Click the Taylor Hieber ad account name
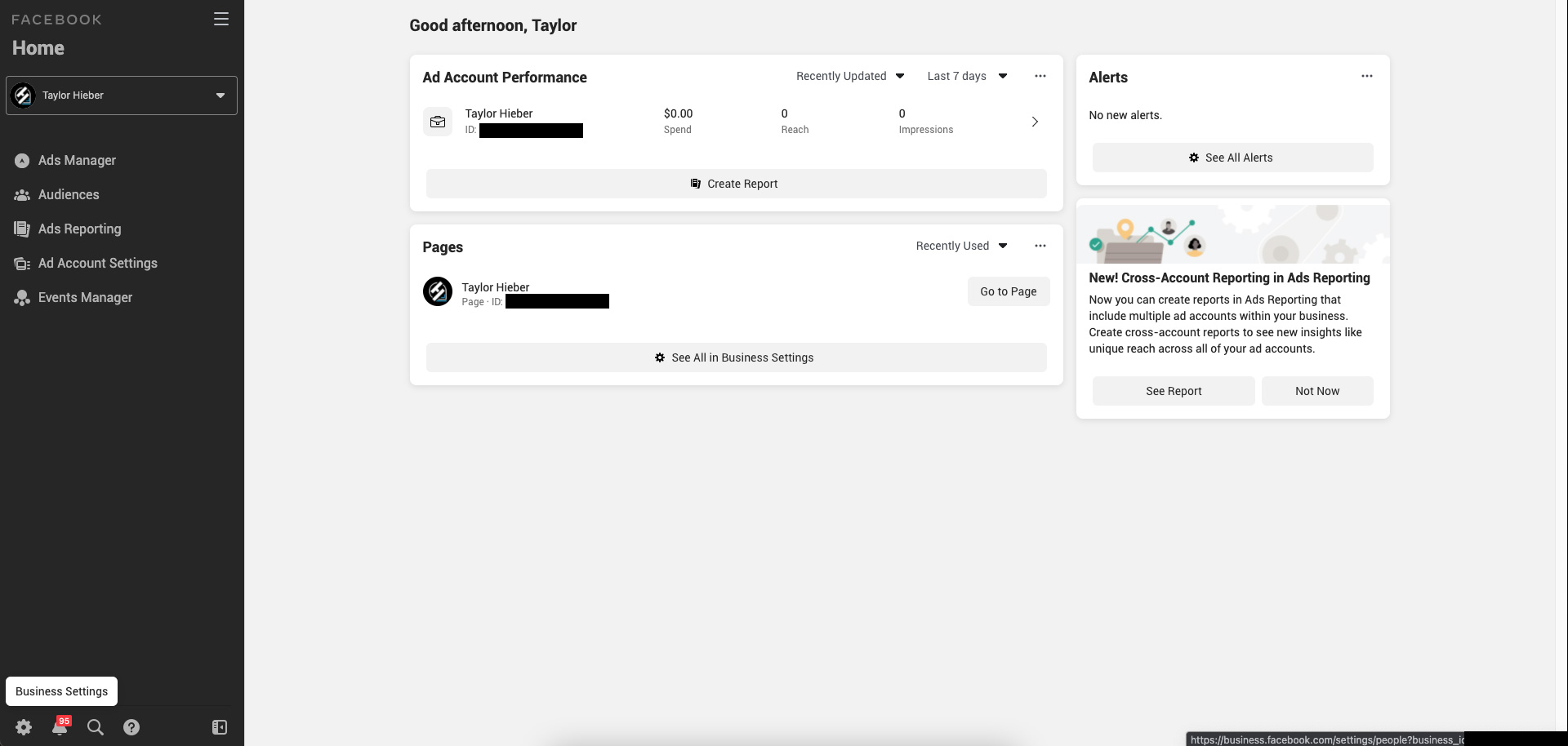The image size is (1568, 746). pyautogui.click(x=499, y=113)
